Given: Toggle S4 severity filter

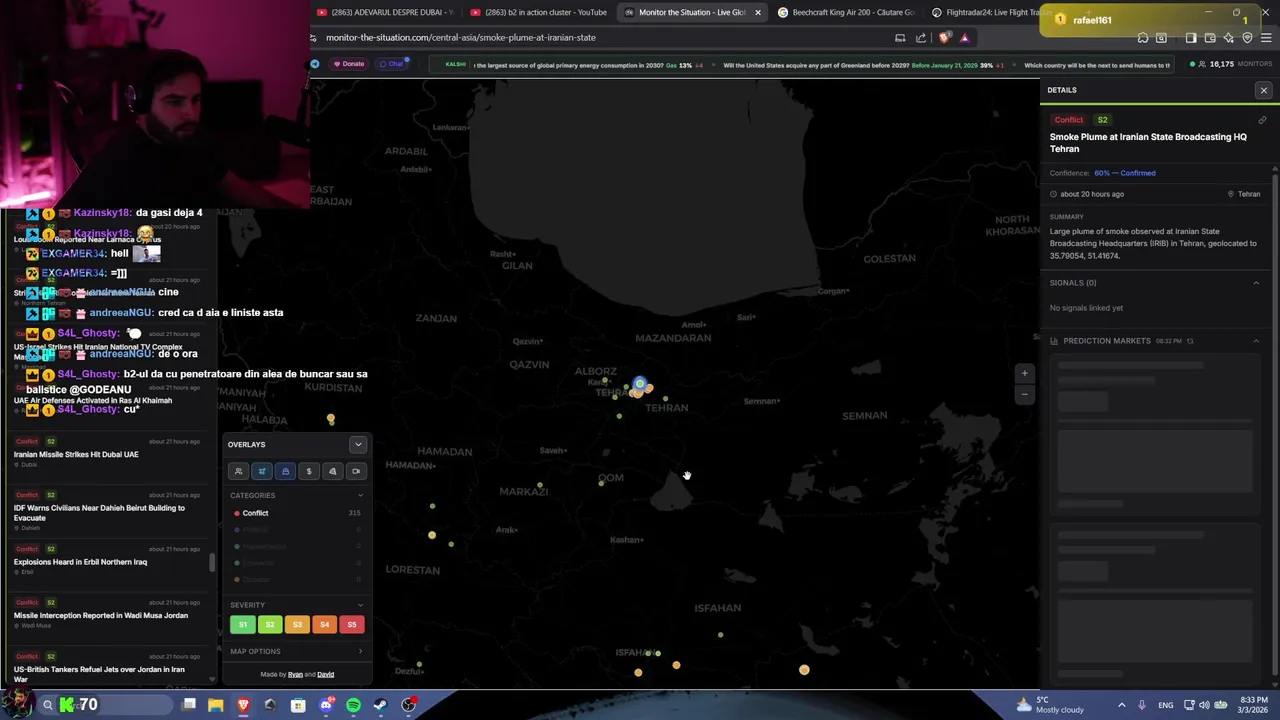Looking at the screenshot, I should point(324,624).
